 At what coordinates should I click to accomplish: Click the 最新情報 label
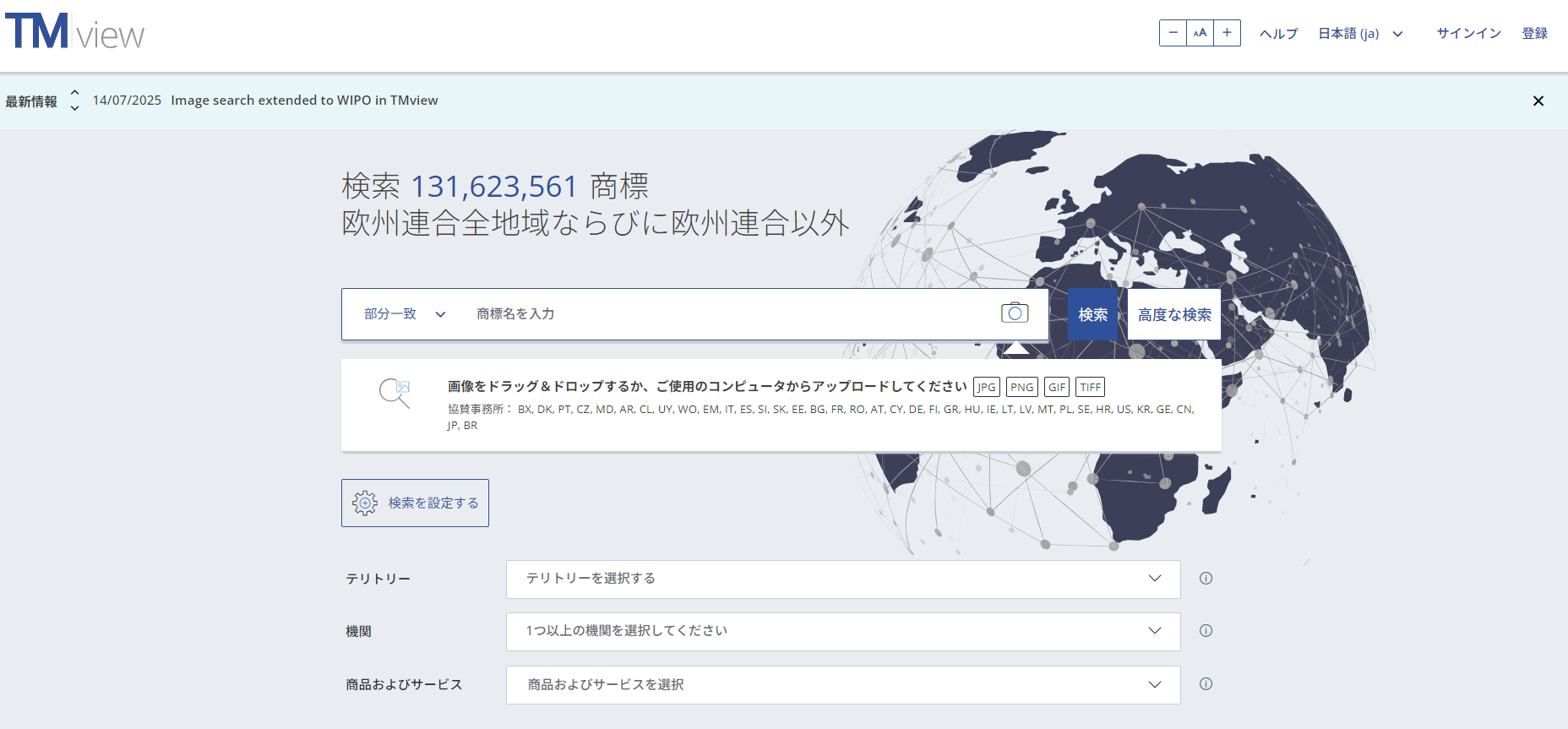31,101
